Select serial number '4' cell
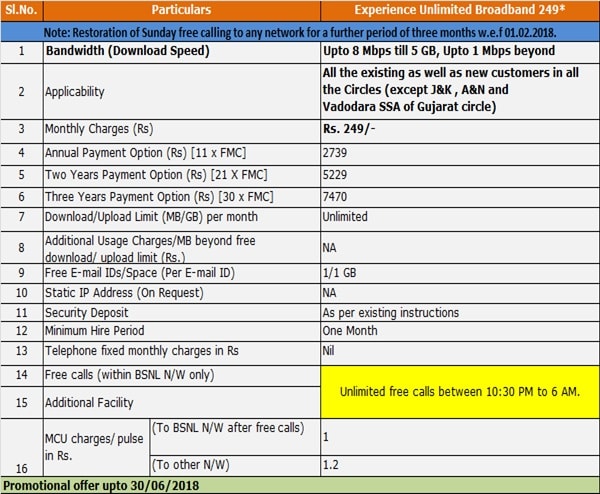600x494 pixels. click(x=21, y=154)
